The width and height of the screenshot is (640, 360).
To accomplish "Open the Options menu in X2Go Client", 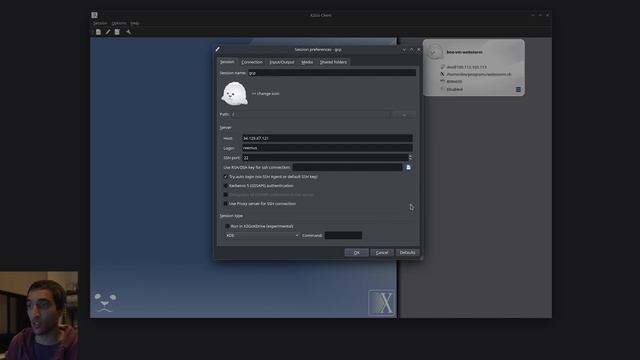I will [119, 23].
